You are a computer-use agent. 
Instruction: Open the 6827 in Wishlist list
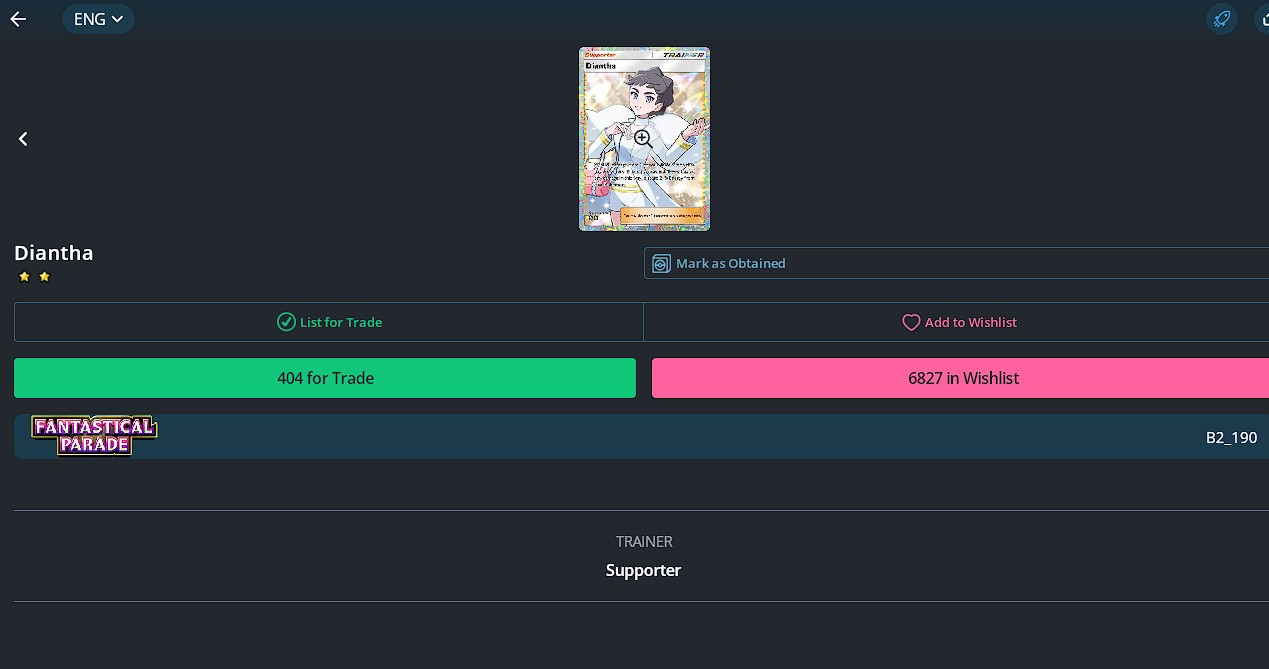click(x=962, y=378)
